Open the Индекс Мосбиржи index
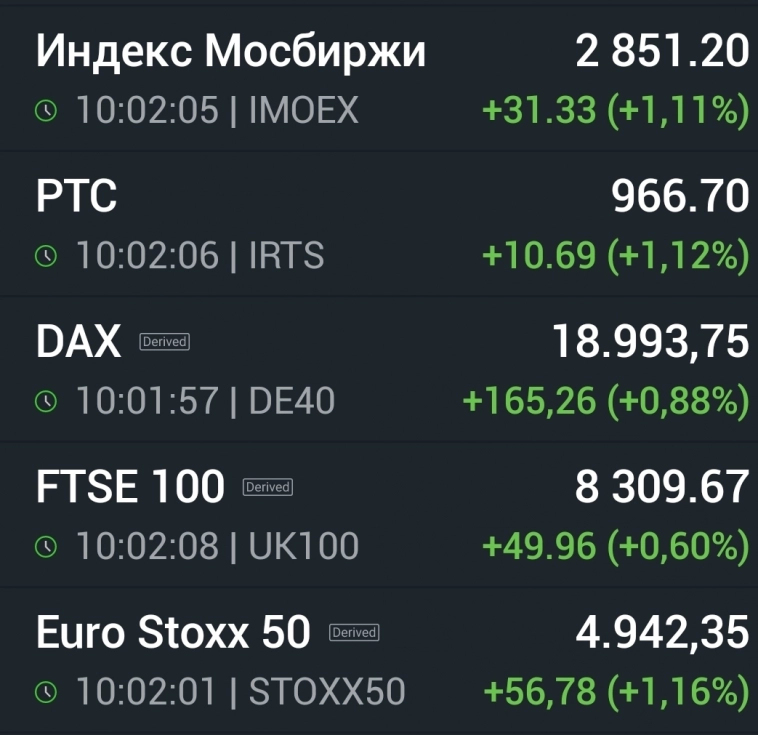 pos(231,52)
